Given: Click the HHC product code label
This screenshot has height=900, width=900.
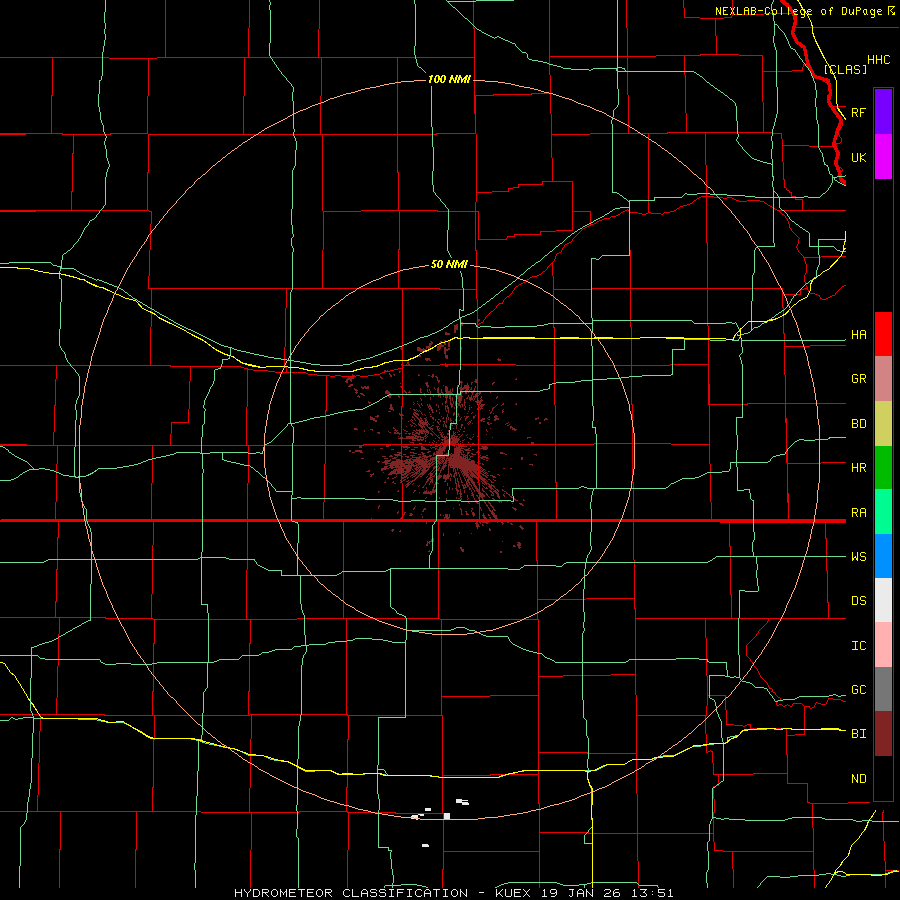Looking at the screenshot, I should 879,60.
